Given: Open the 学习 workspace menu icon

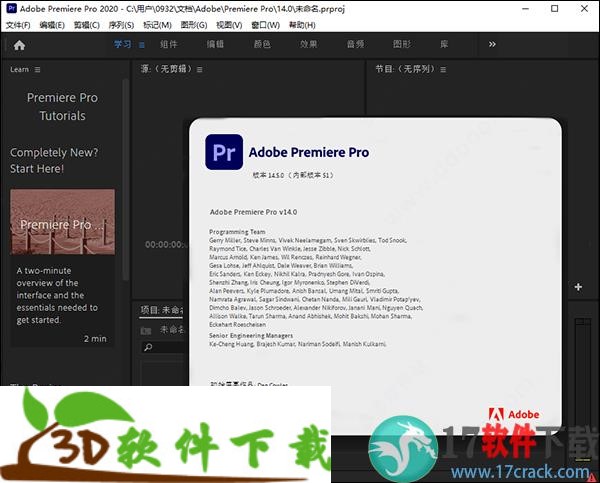Looking at the screenshot, I should (142, 45).
